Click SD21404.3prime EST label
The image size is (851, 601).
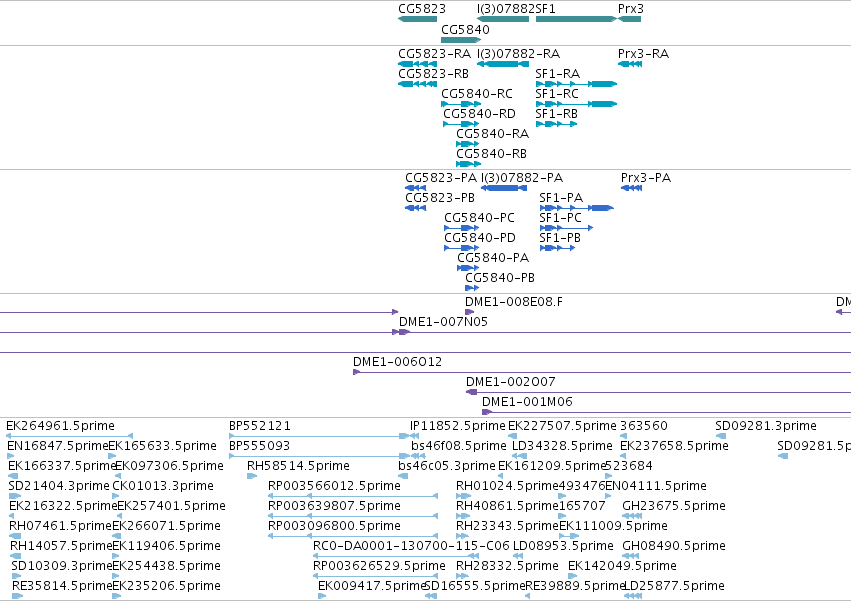(x=59, y=486)
